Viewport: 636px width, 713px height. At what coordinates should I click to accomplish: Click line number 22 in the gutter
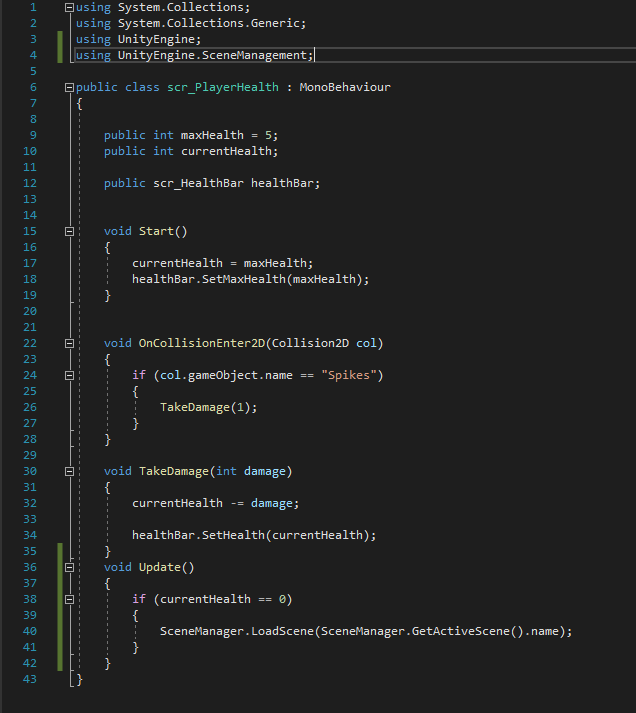coord(30,343)
